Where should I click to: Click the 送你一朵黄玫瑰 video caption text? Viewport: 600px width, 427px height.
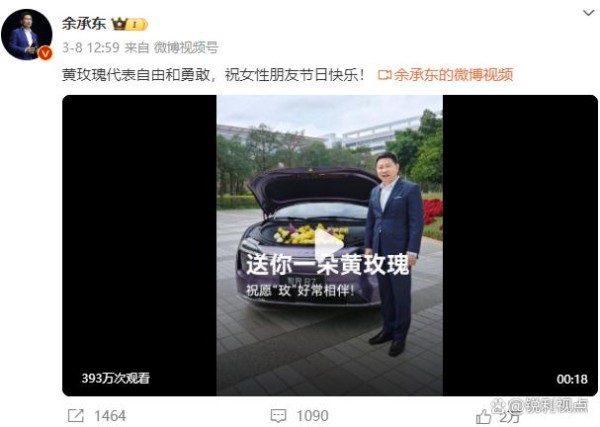(x=328, y=264)
